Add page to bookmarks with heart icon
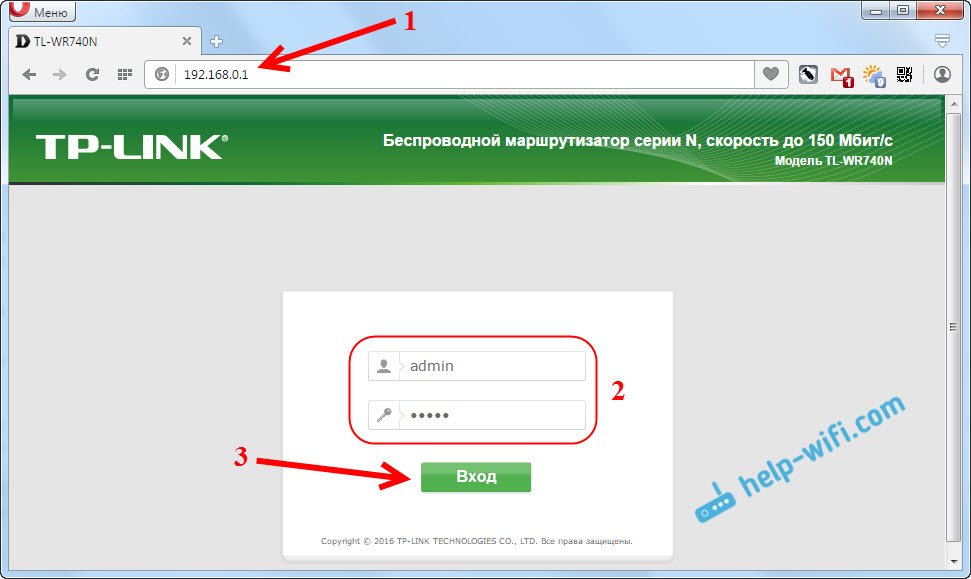This screenshot has height=579, width=971. (770, 74)
